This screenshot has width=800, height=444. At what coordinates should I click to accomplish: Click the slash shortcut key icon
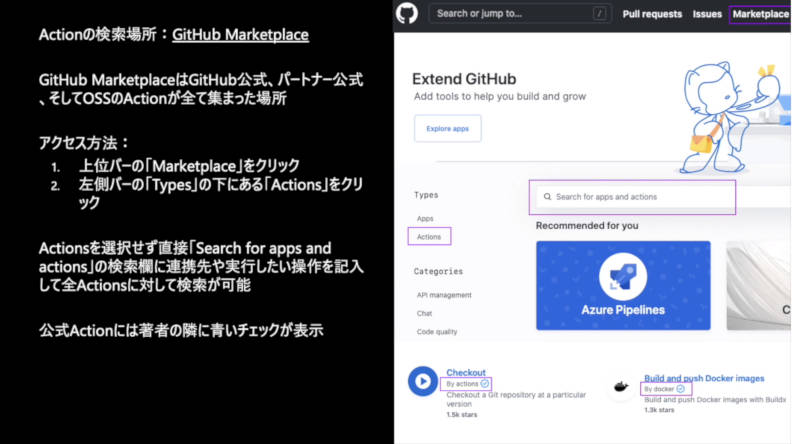point(599,14)
